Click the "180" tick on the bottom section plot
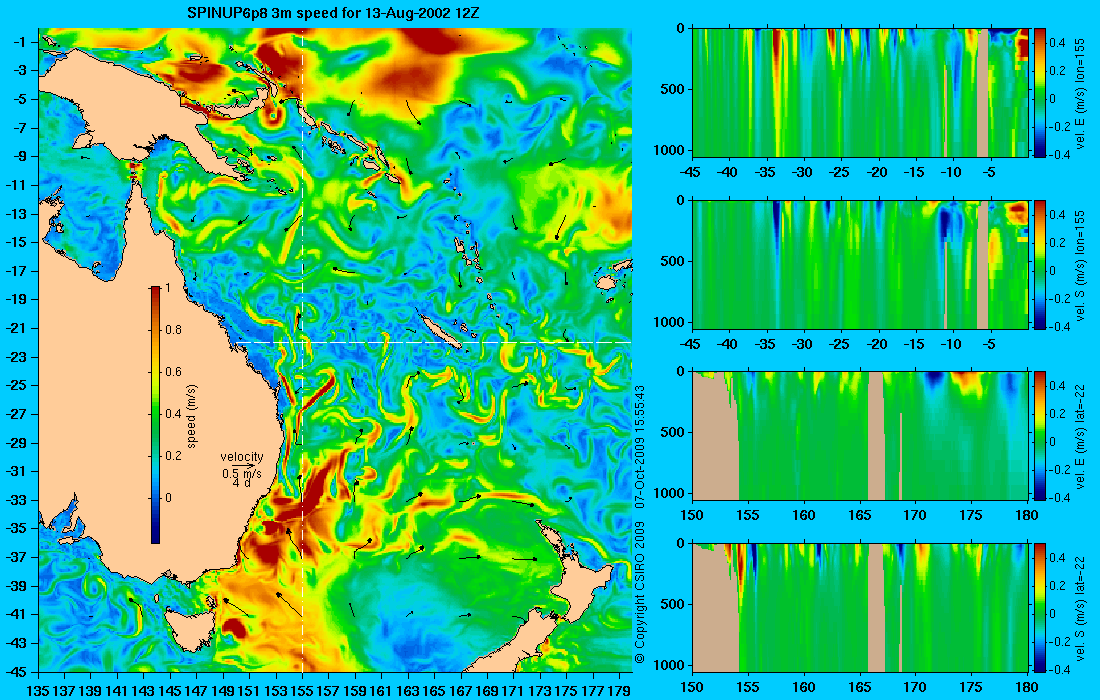Image resolution: width=1100 pixels, height=700 pixels. (1026, 687)
